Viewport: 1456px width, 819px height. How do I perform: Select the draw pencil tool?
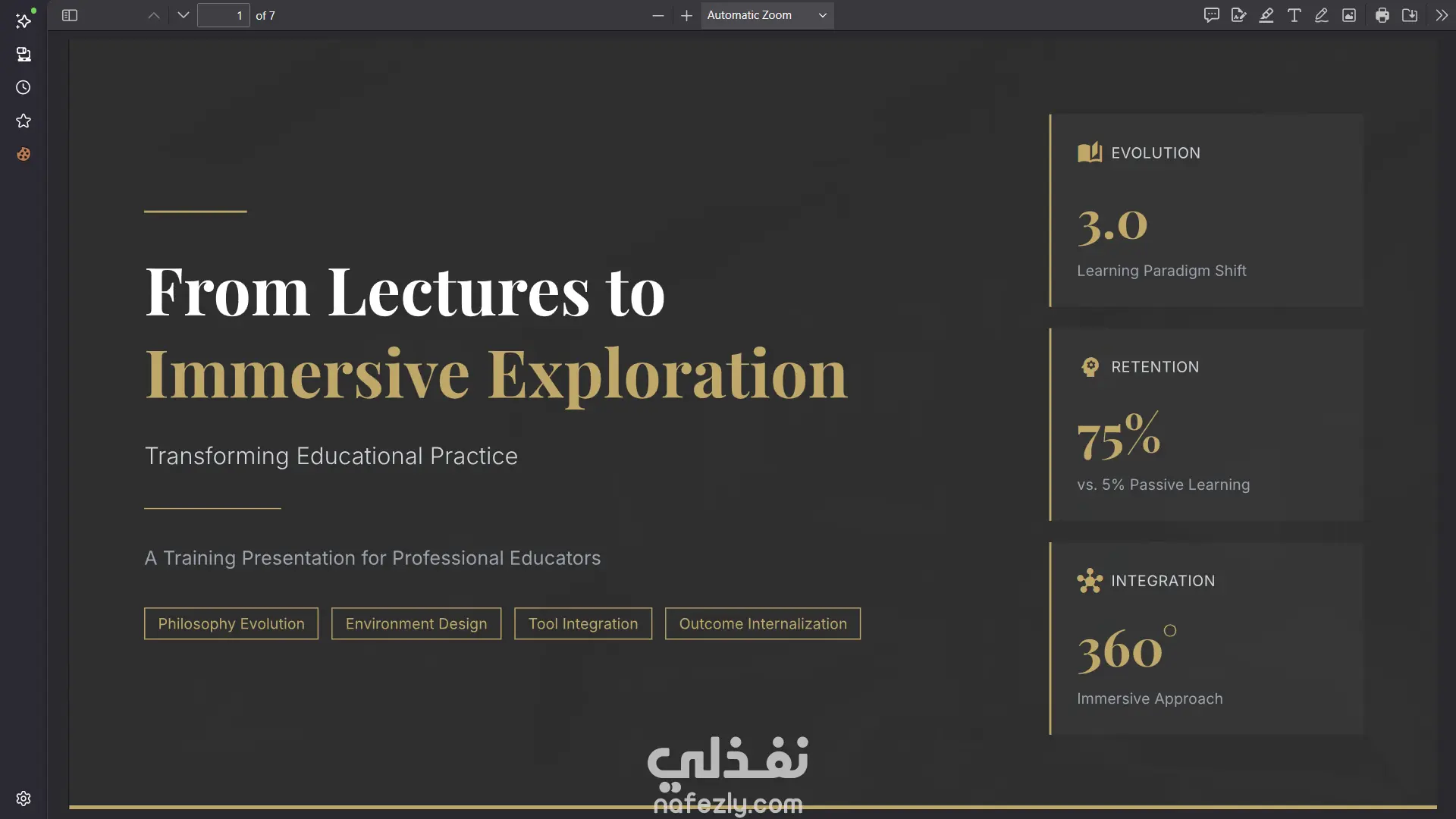coord(1321,15)
